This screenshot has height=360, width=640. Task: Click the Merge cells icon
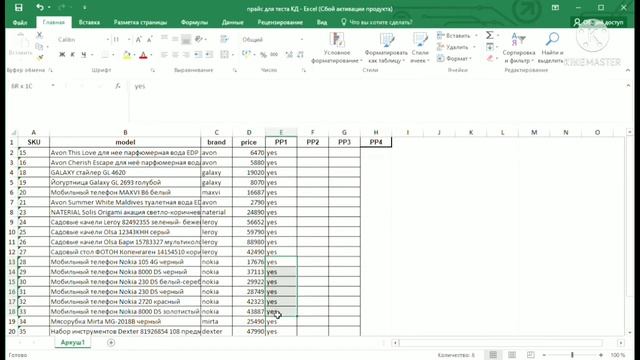[x=224, y=54]
